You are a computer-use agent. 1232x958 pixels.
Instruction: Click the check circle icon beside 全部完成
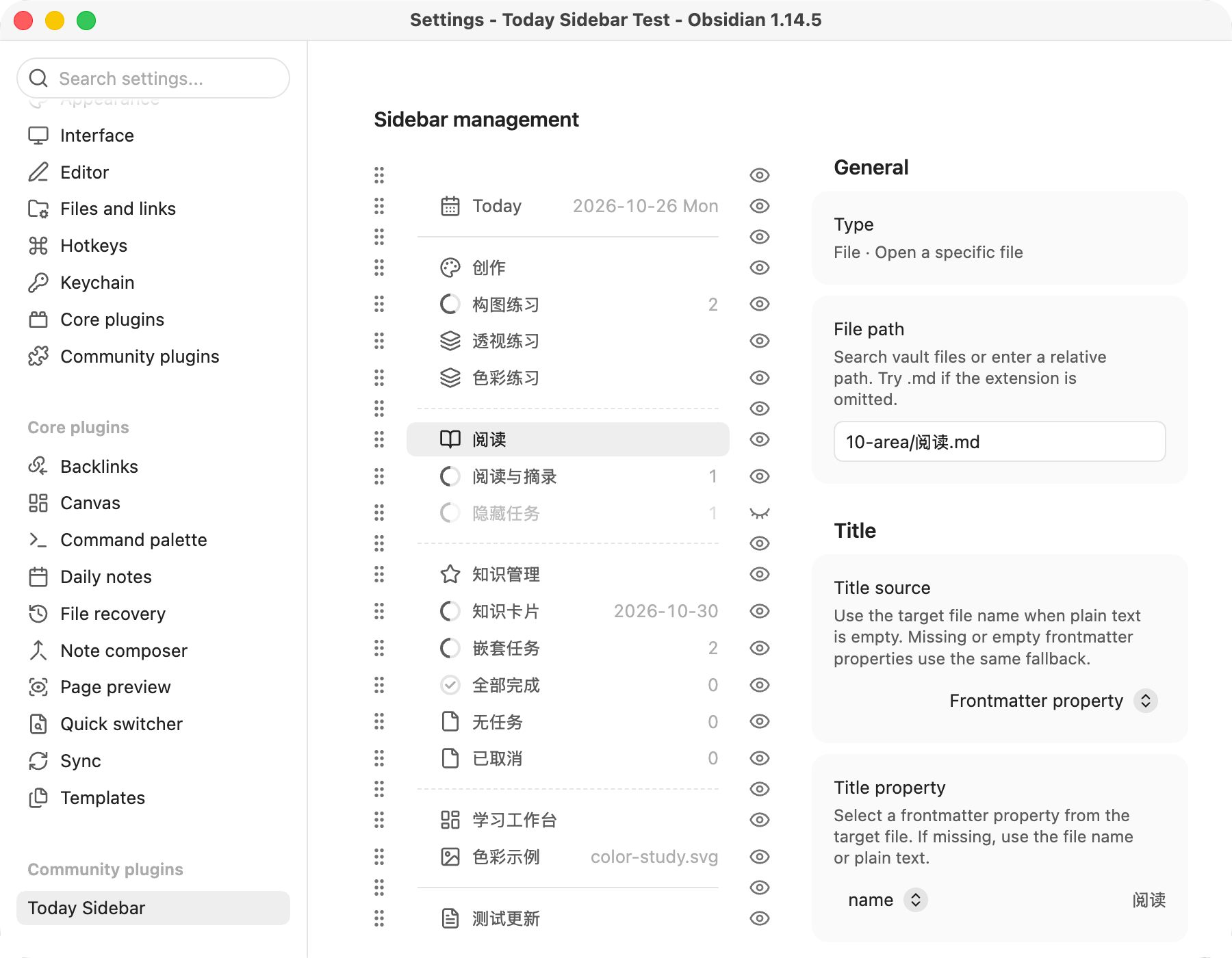(x=450, y=685)
